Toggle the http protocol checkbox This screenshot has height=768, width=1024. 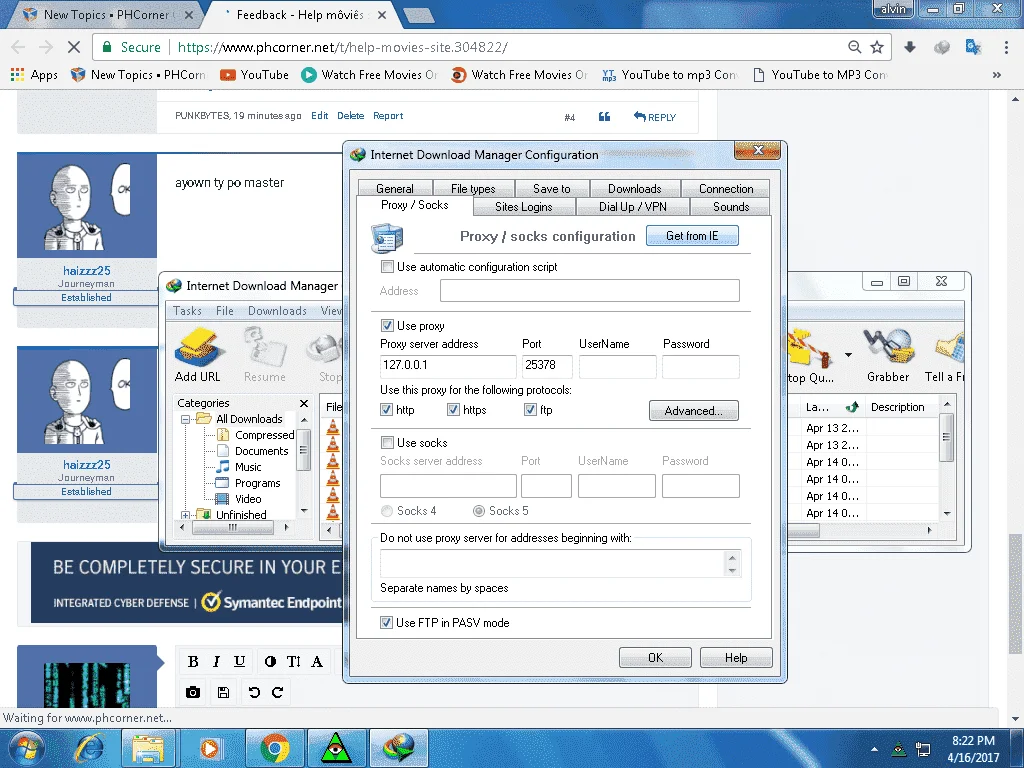(386, 409)
